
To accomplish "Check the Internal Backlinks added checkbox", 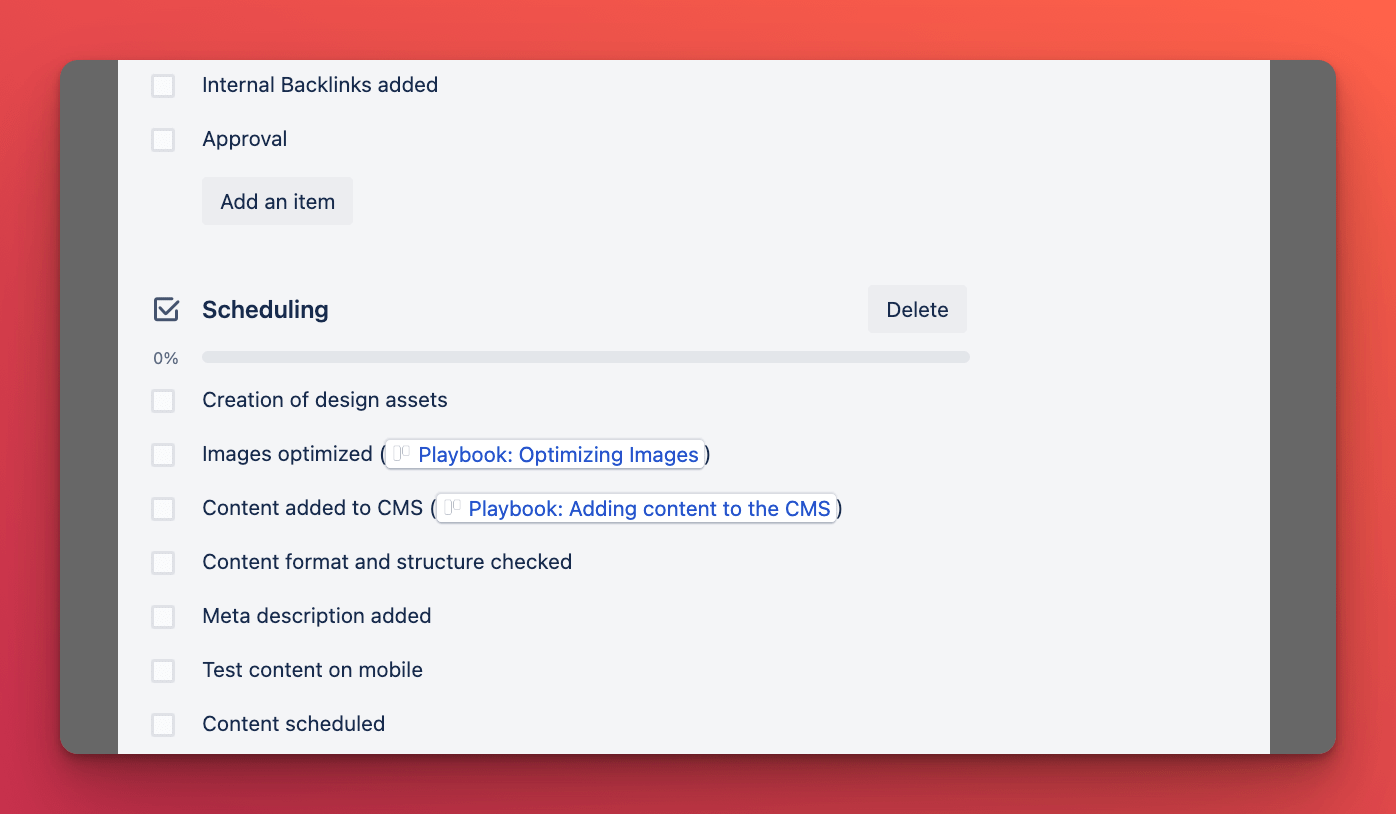I will coord(163,86).
